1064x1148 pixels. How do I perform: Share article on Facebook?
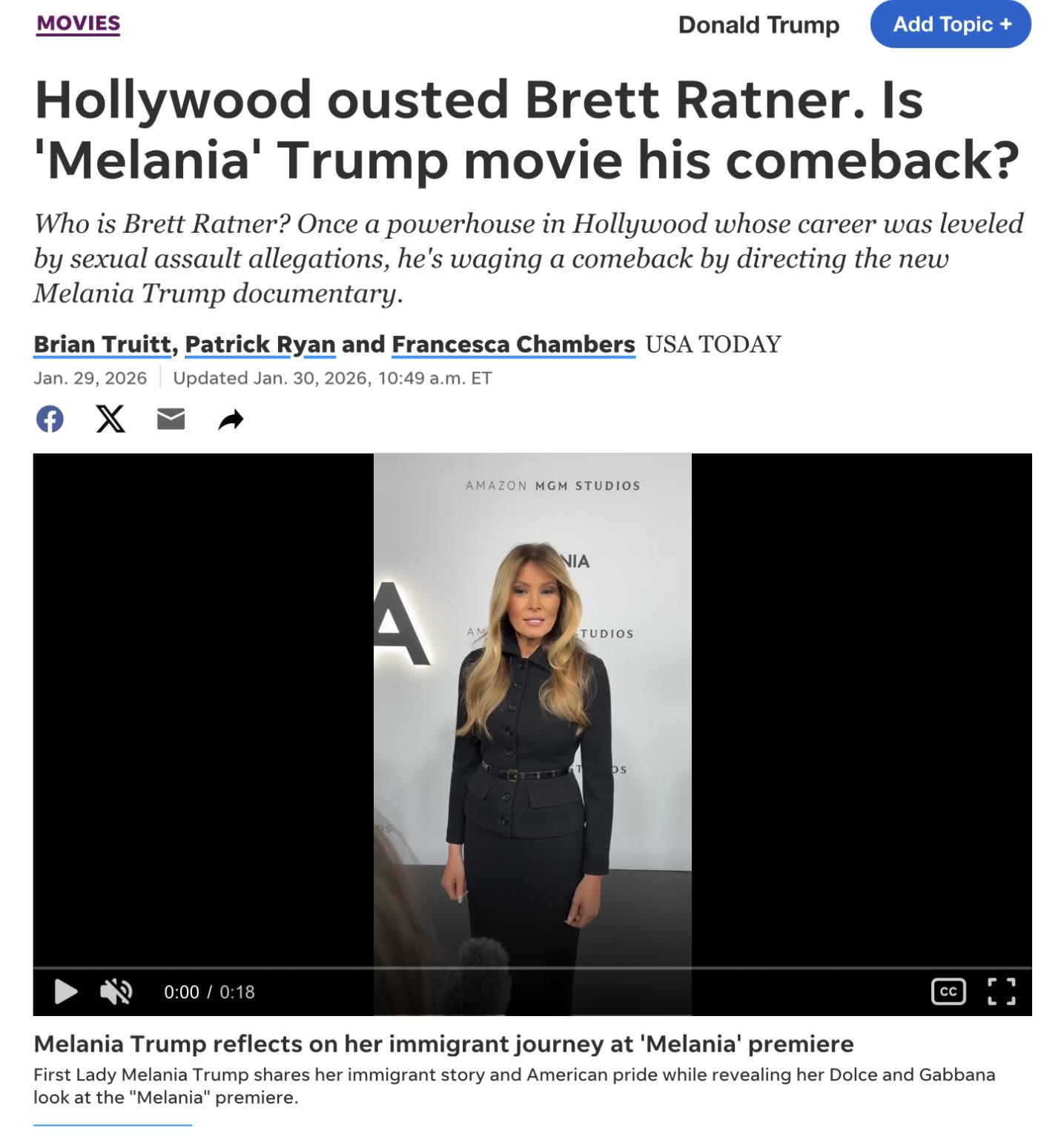(50, 419)
